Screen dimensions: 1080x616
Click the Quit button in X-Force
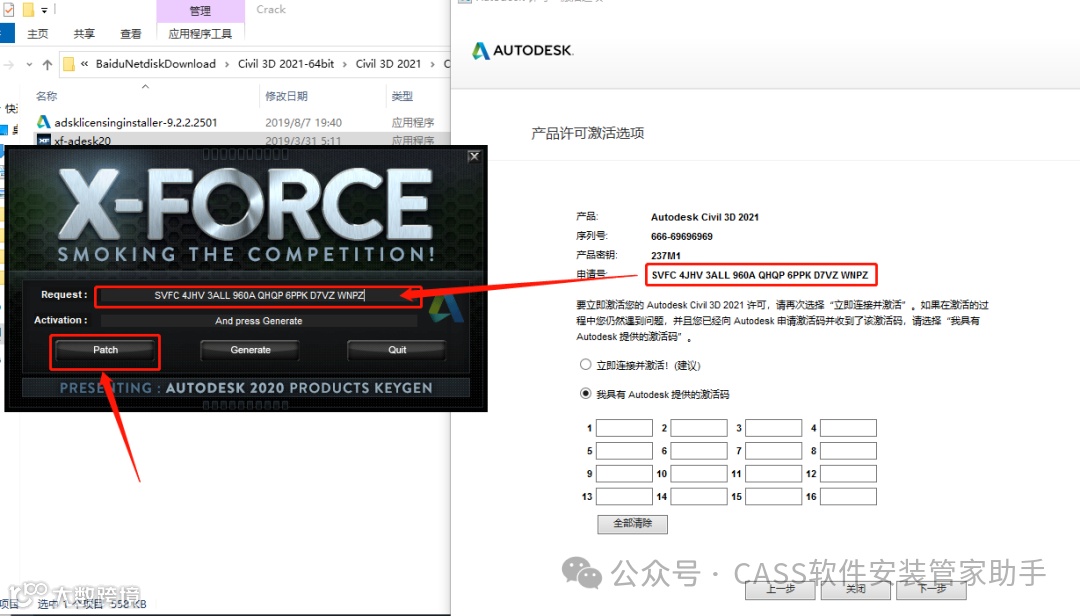397,350
